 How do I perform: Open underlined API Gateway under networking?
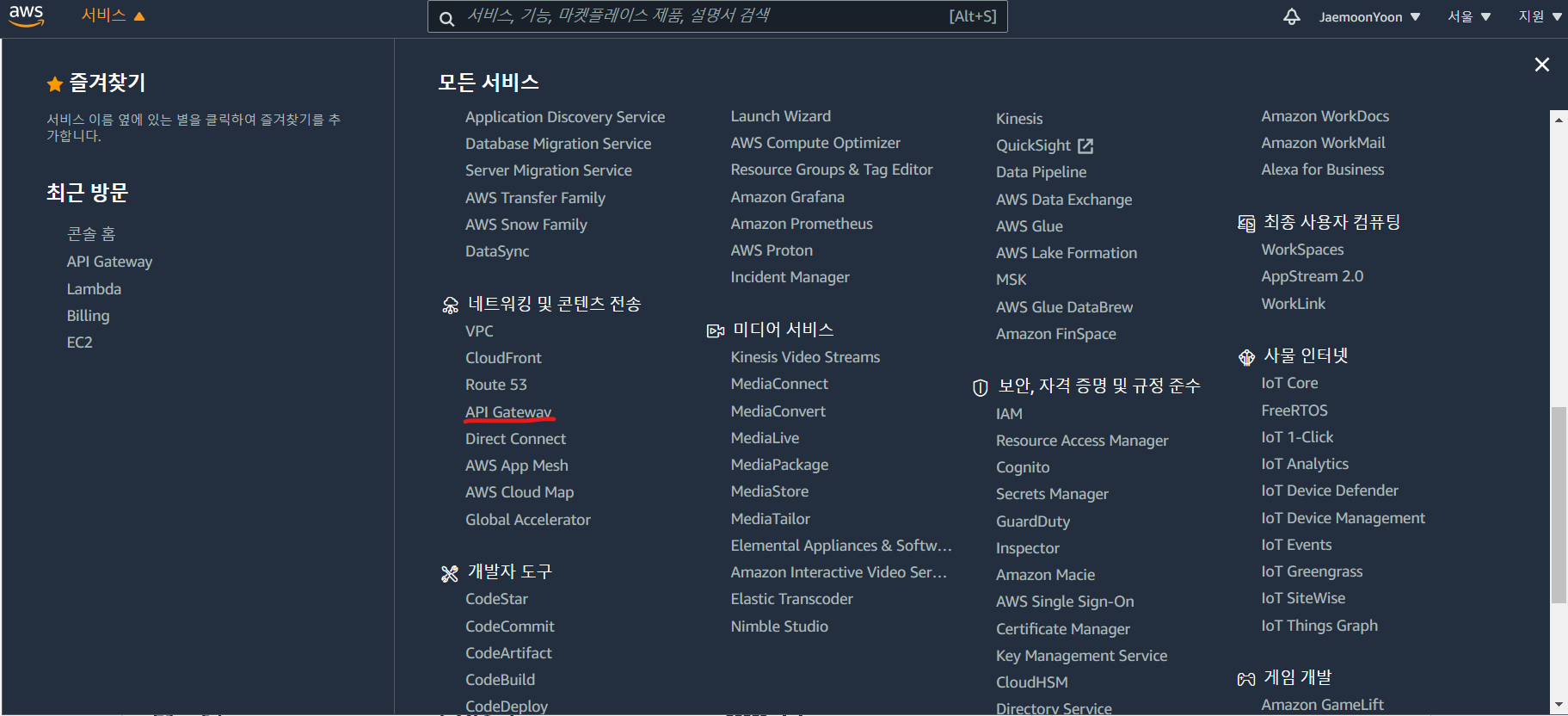[508, 412]
